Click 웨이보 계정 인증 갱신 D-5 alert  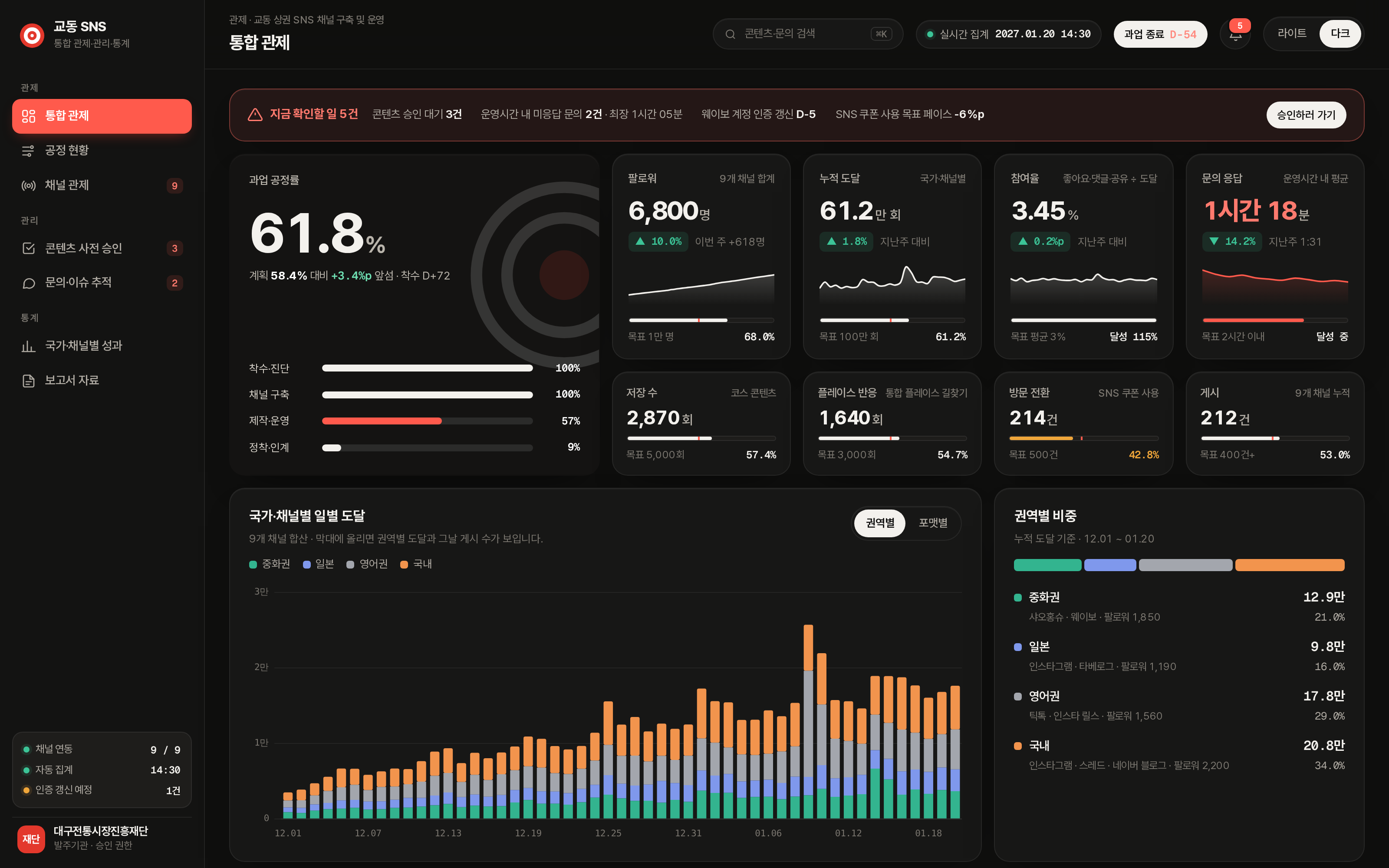tap(758, 114)
